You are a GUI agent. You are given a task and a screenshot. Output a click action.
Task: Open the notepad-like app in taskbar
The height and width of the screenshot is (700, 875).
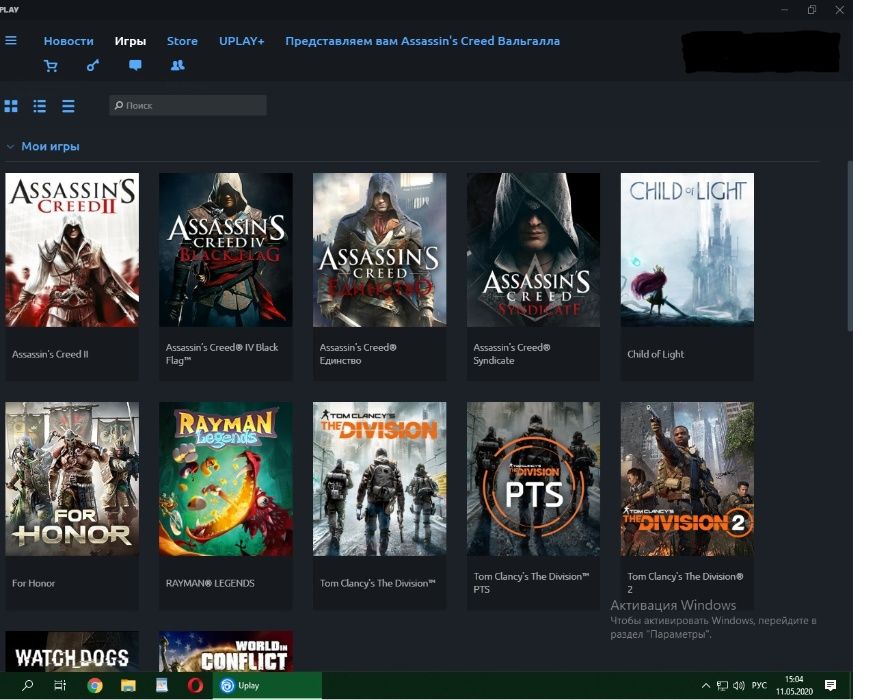[162, 685]
